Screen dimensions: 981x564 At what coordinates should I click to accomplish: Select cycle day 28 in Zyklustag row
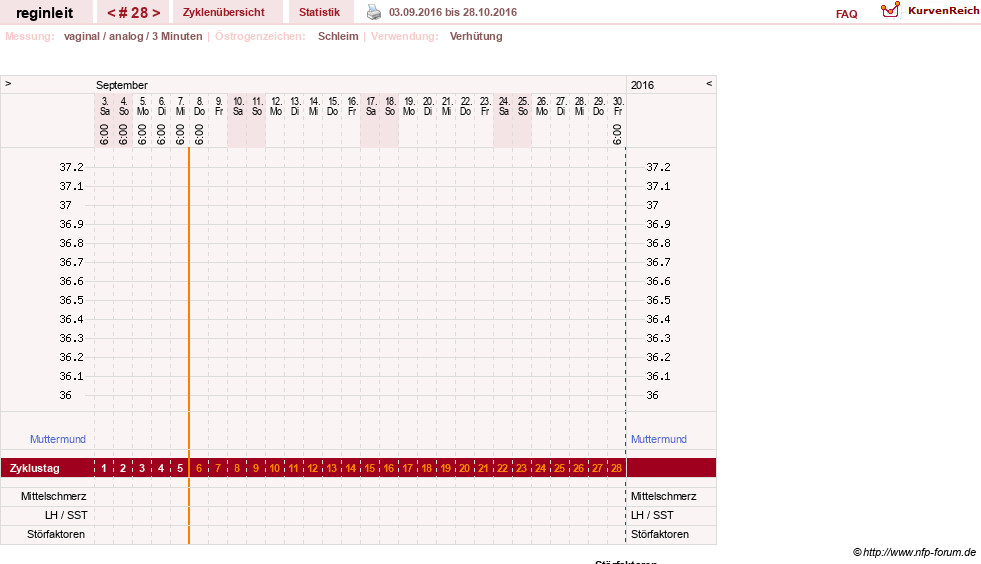pyautogui.click(x=616, y=468)
